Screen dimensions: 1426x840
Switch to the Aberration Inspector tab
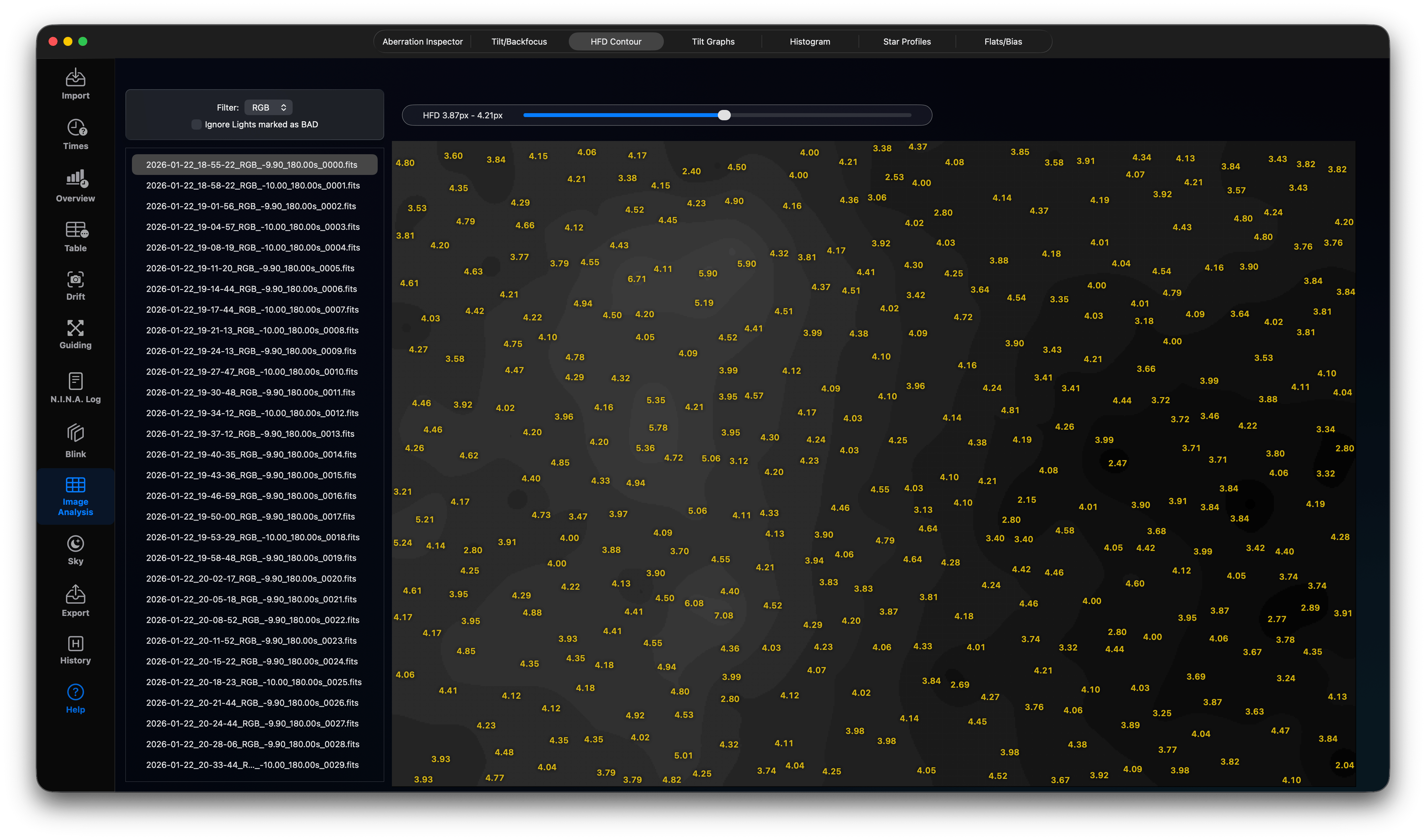[x=422, y=41]
